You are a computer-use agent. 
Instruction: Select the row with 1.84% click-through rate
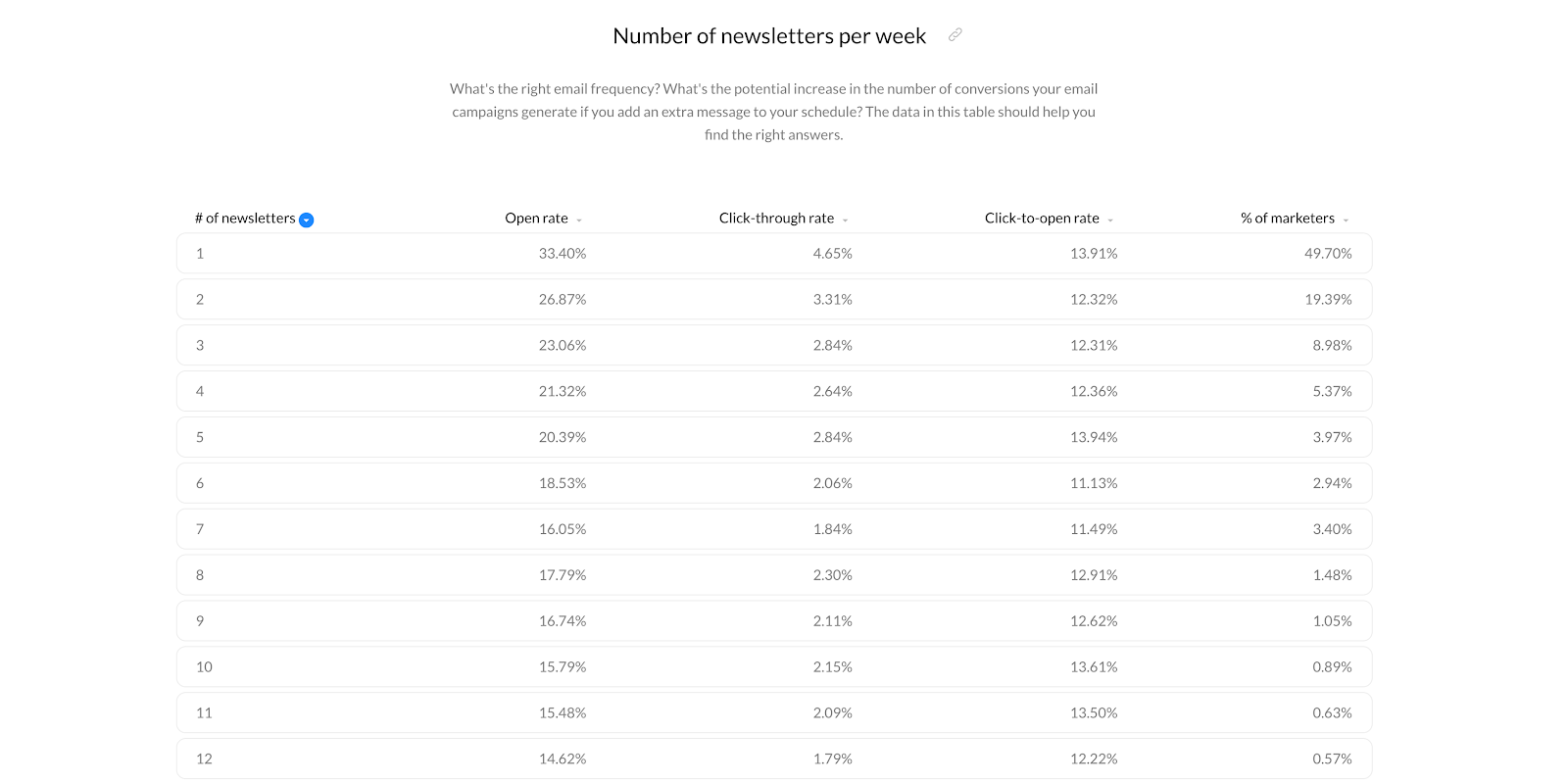(x=774, y=529)
